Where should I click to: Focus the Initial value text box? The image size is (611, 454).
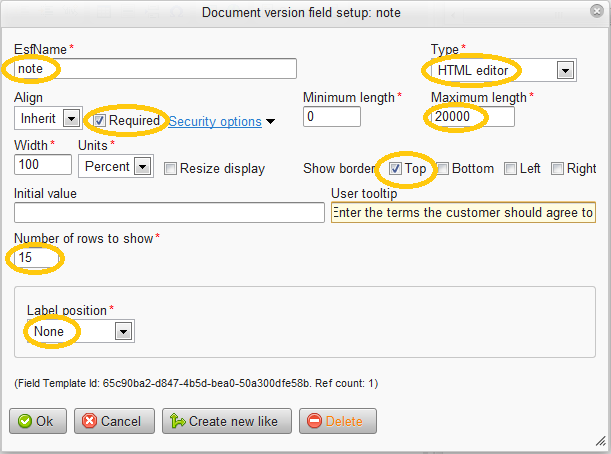(170, 213)
